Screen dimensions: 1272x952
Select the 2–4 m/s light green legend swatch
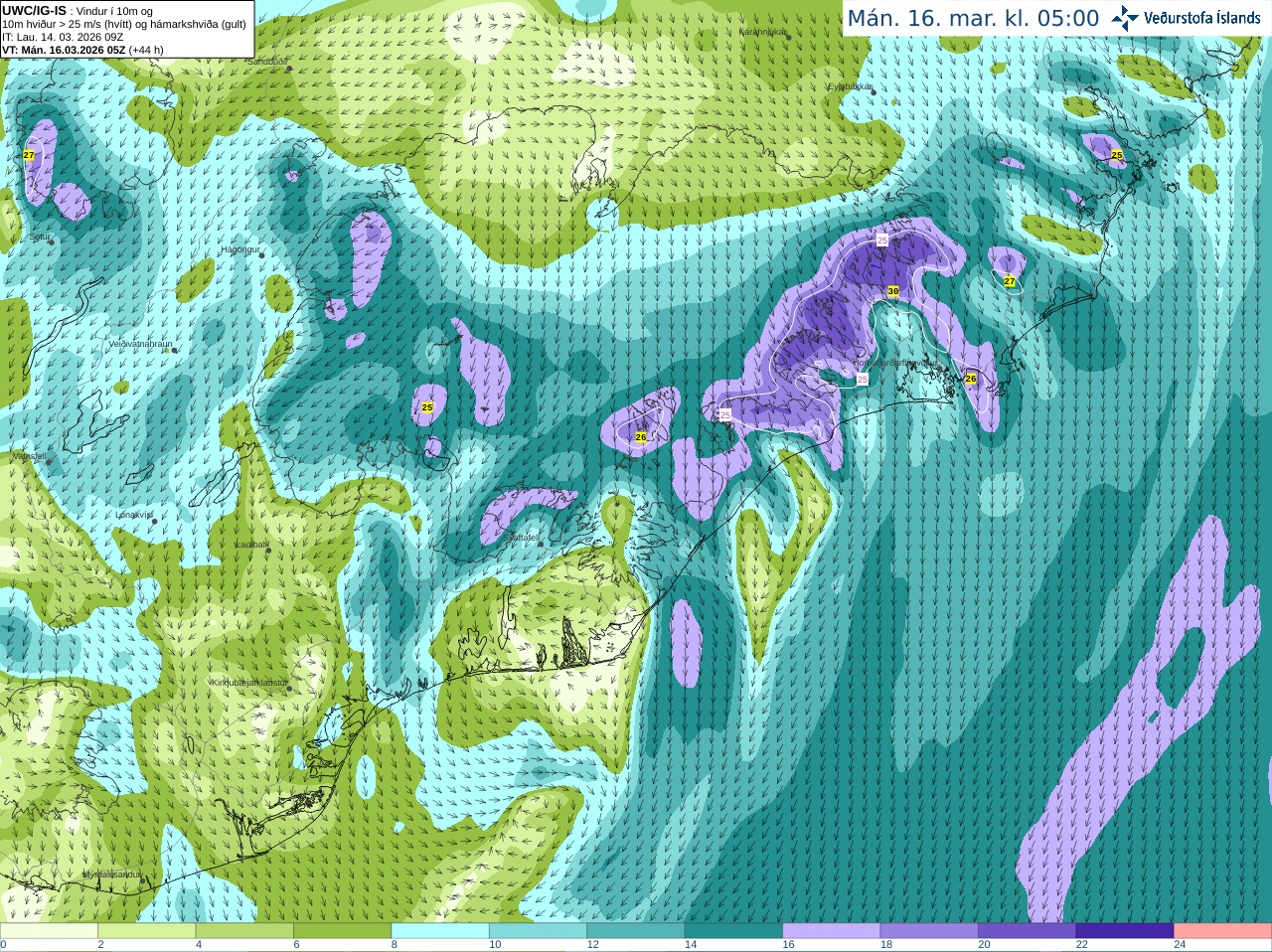(x=146, y=930)
